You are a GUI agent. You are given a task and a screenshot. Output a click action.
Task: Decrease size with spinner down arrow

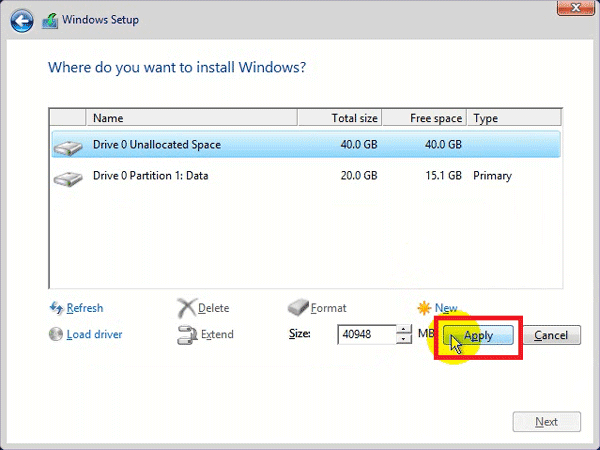tap(404, 339)
